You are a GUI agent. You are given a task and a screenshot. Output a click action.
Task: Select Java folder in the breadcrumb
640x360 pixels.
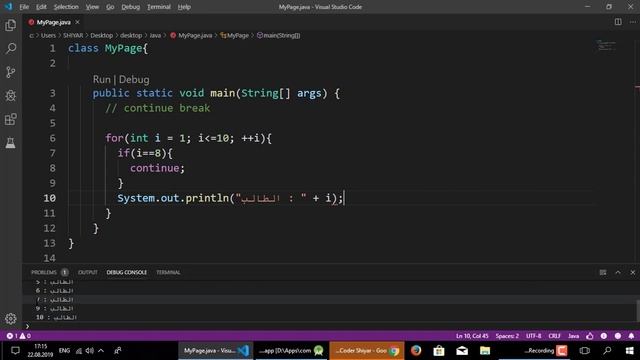[155, 36]
